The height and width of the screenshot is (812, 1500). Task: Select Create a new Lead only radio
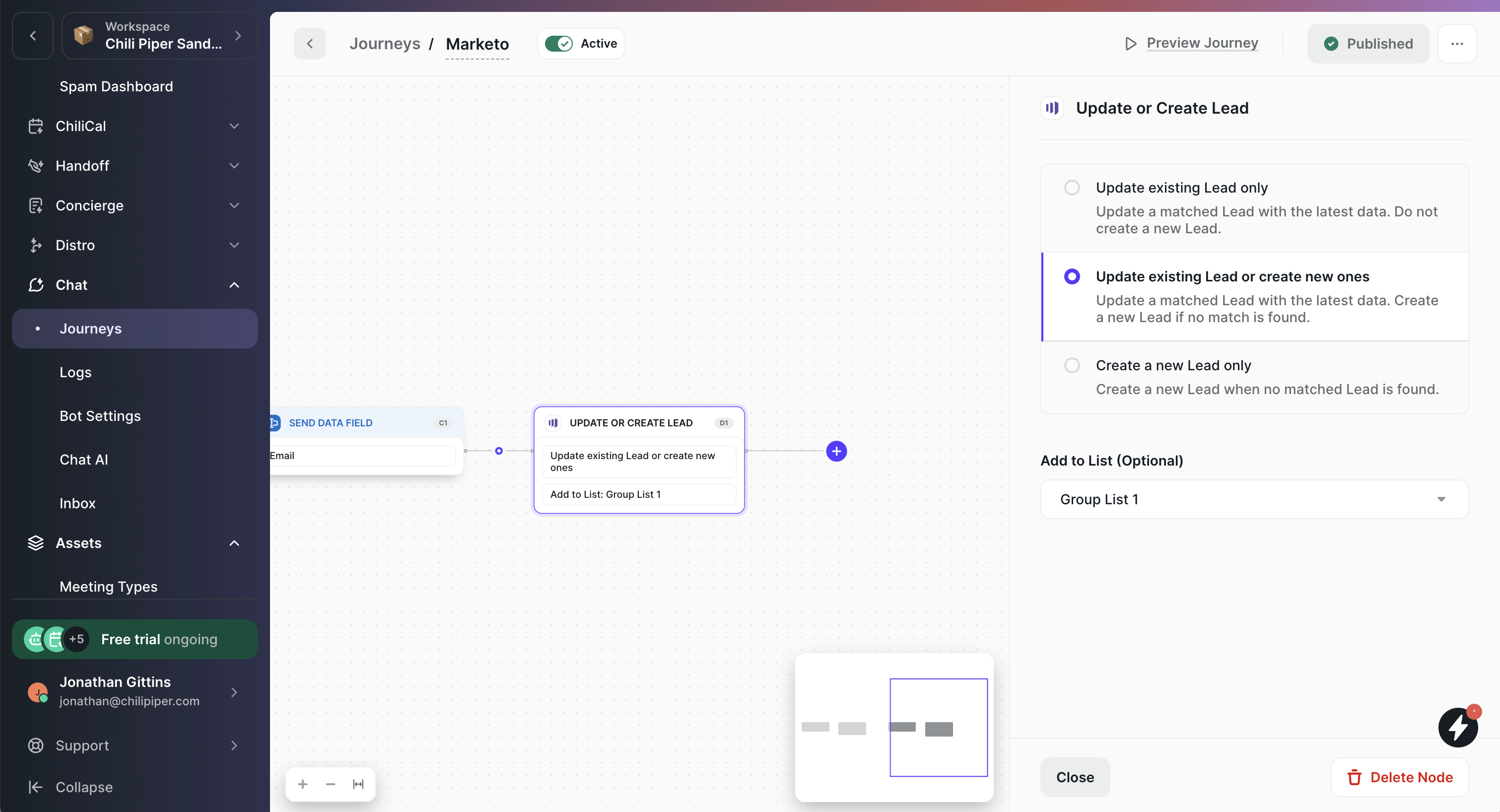pos(1072,365)
